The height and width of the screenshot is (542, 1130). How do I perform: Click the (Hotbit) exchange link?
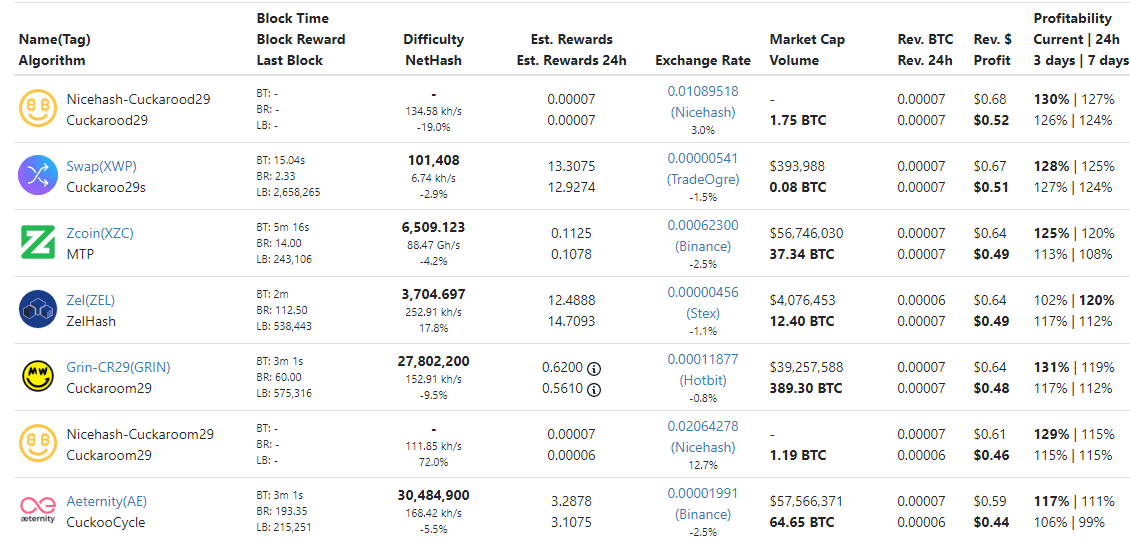(703, 380)
